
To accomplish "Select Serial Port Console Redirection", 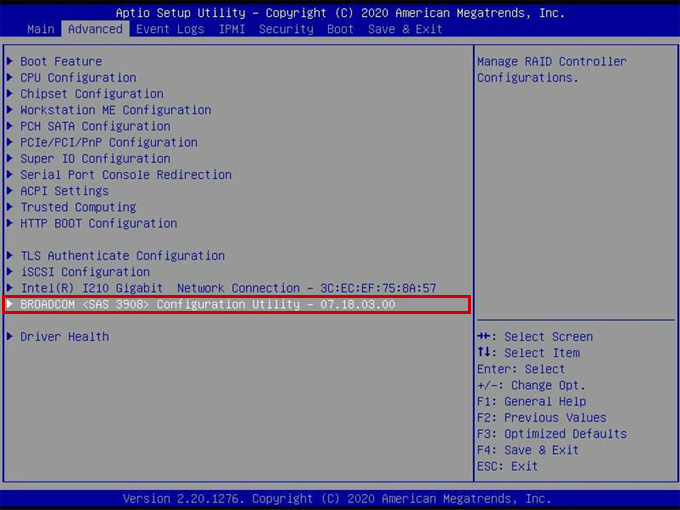I will coord(126,175).
